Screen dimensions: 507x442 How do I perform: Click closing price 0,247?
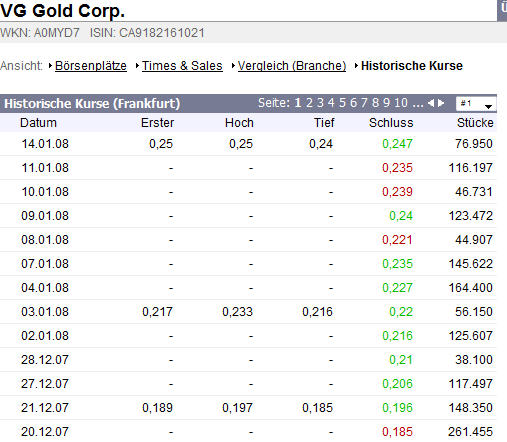pos(397,144)
